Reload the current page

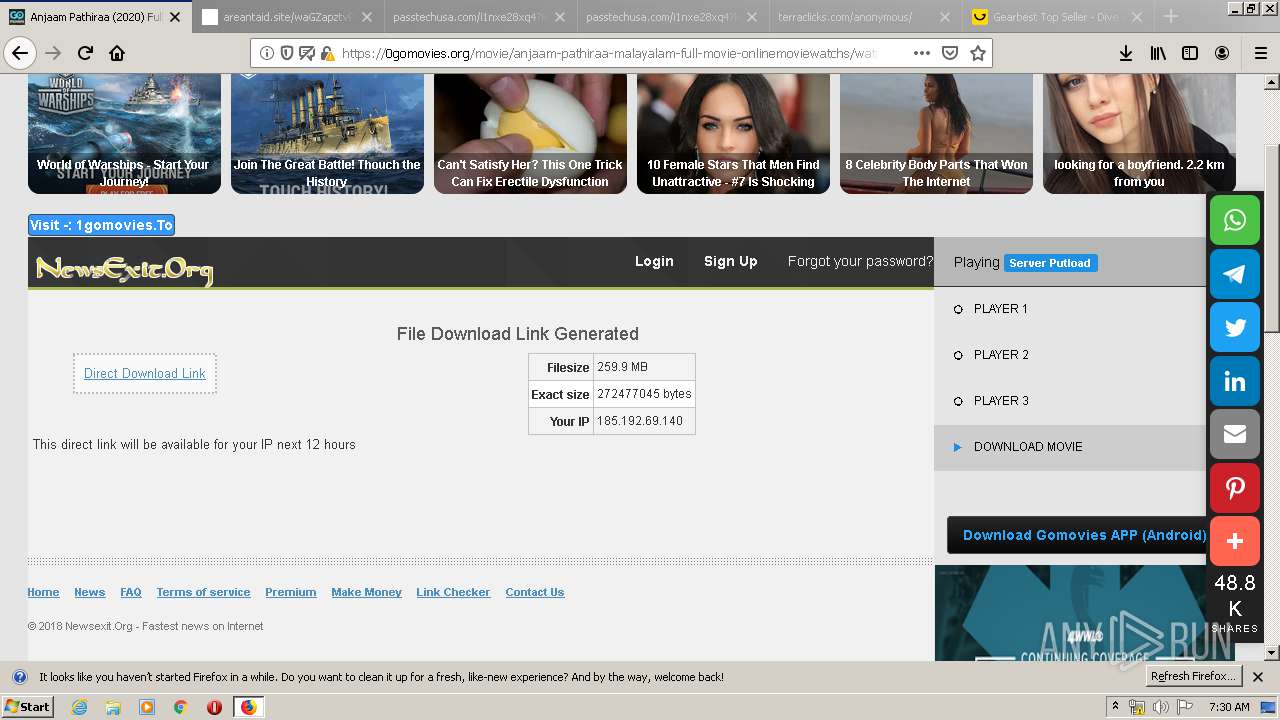[x=85, y=53]
